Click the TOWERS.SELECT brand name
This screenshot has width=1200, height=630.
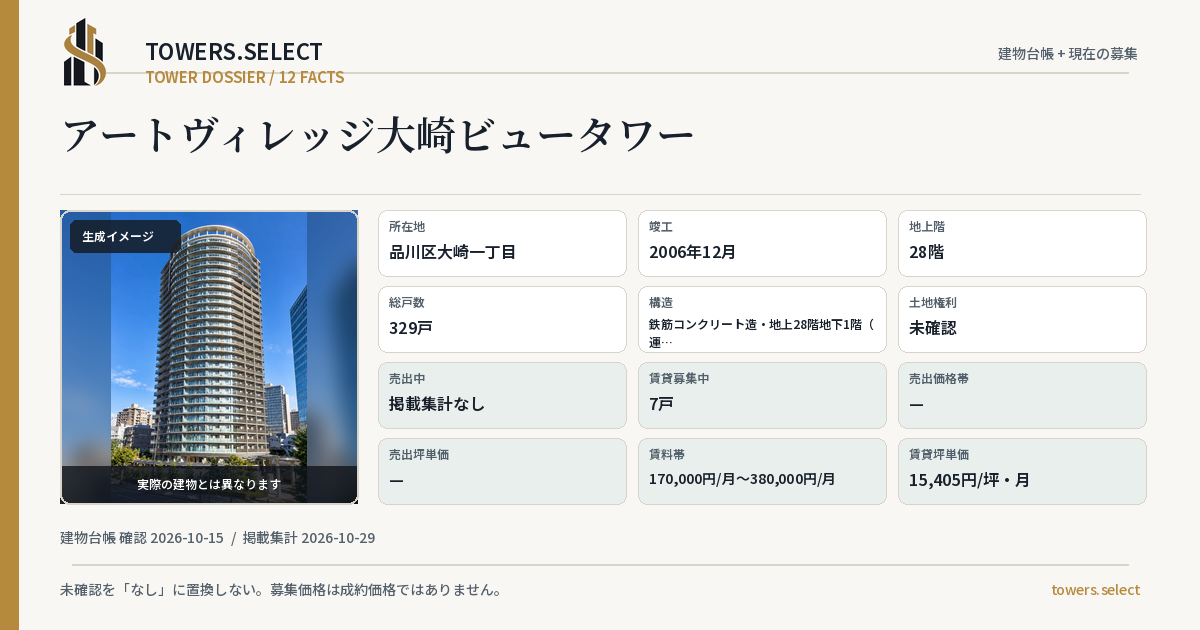pos(234,52)
